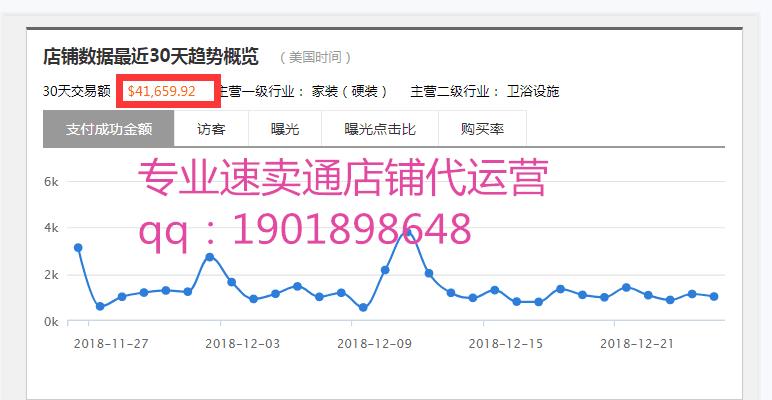Image resolution: width=772 pixels, height=400 pixels.
Task: Click the 家装(硬装) industry value
Action: [350, 91]
